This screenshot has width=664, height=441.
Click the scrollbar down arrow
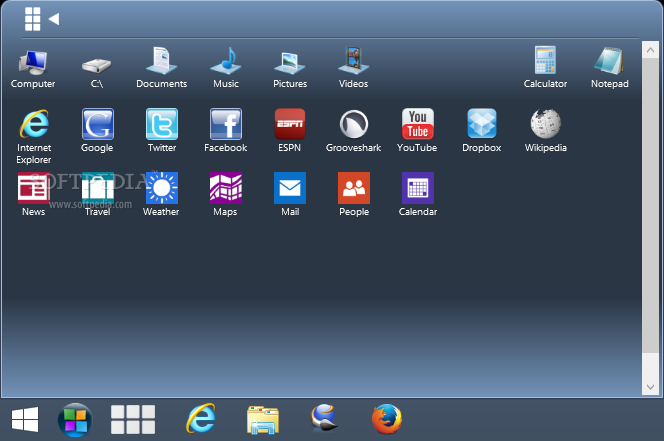coord(650,386)
